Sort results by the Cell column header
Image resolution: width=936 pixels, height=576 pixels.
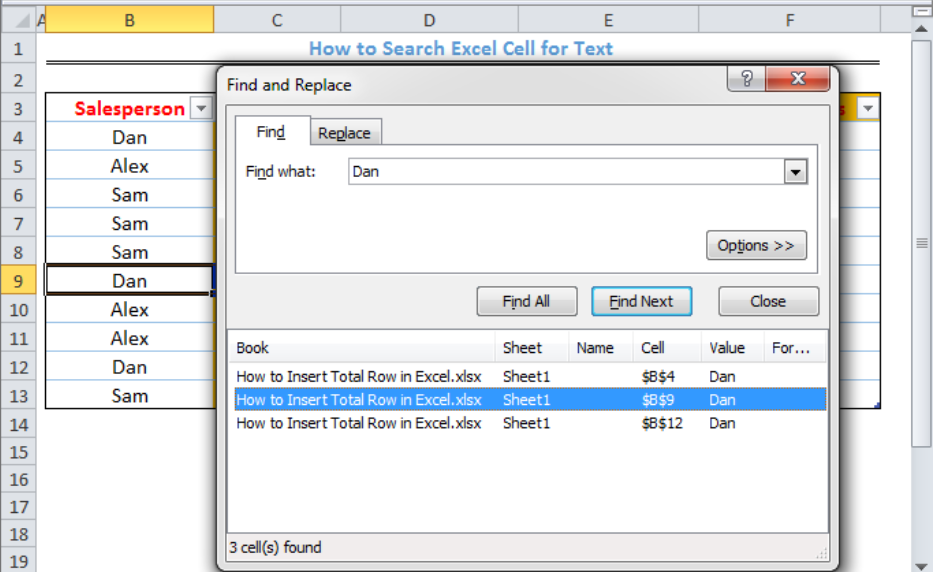pyautogui.click(x=667, y=348)
